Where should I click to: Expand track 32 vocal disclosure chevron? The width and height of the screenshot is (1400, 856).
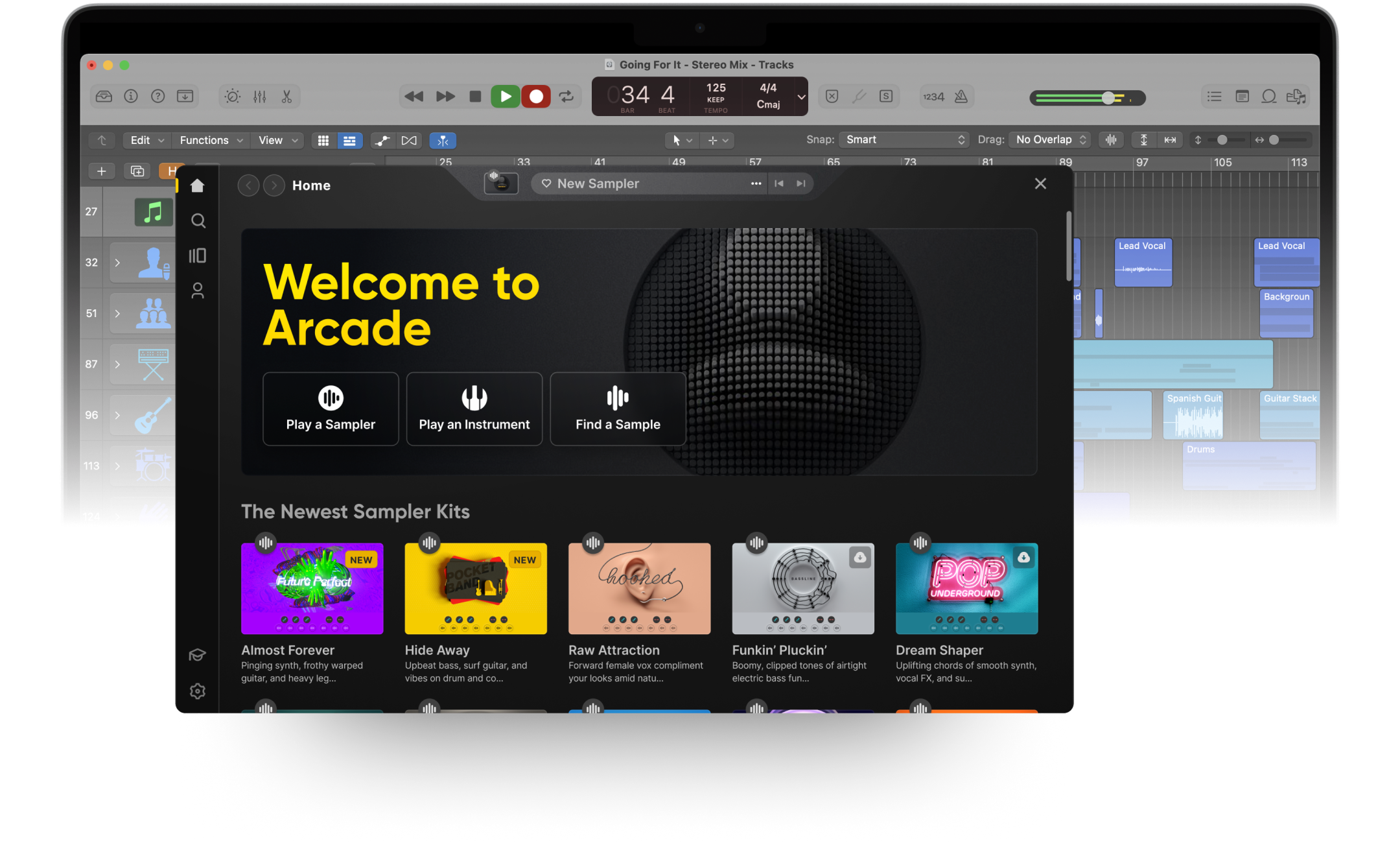coord(117,263)
